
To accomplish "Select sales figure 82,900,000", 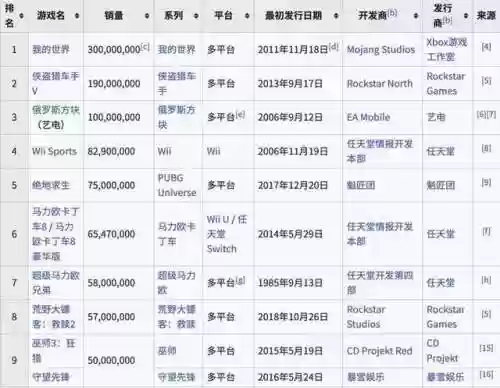I will click(111, 151).
